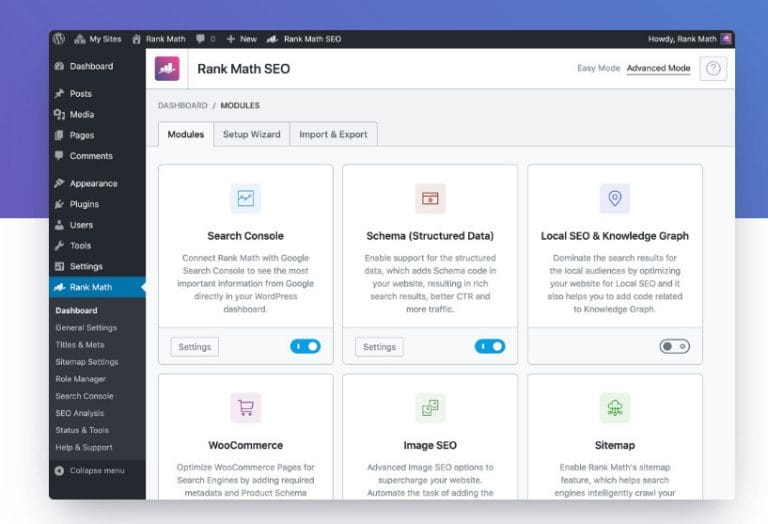Switch to Easy Mode

tap(597, 69)
